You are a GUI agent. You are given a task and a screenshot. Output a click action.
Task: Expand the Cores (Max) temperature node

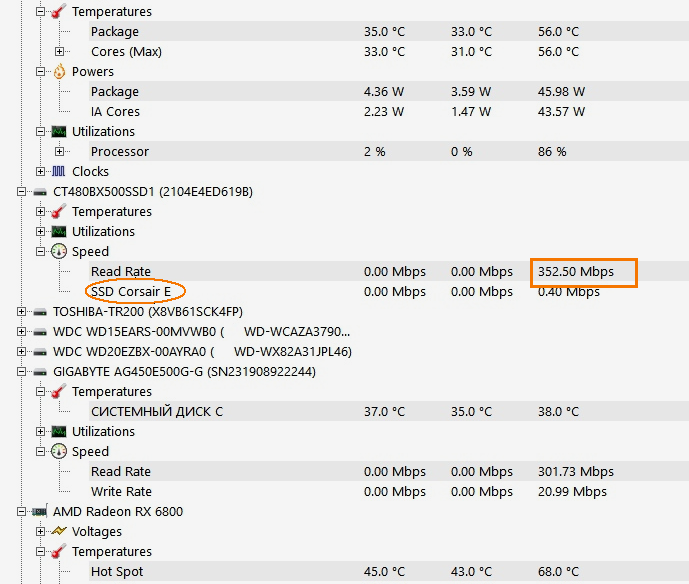[60, 52]
